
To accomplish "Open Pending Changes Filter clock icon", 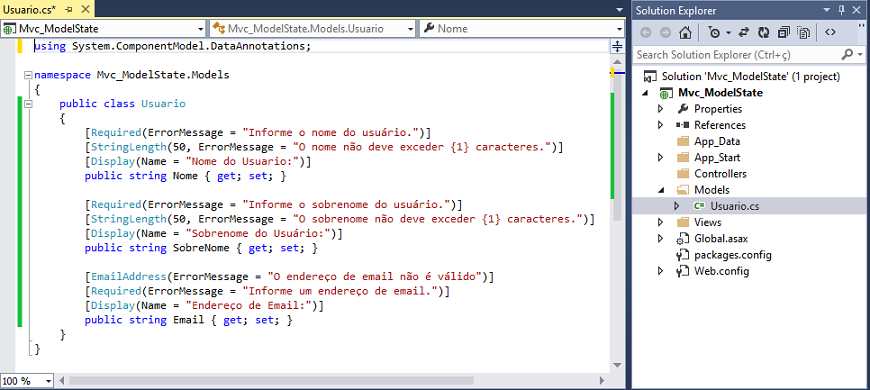I will (x=715, y=32).
